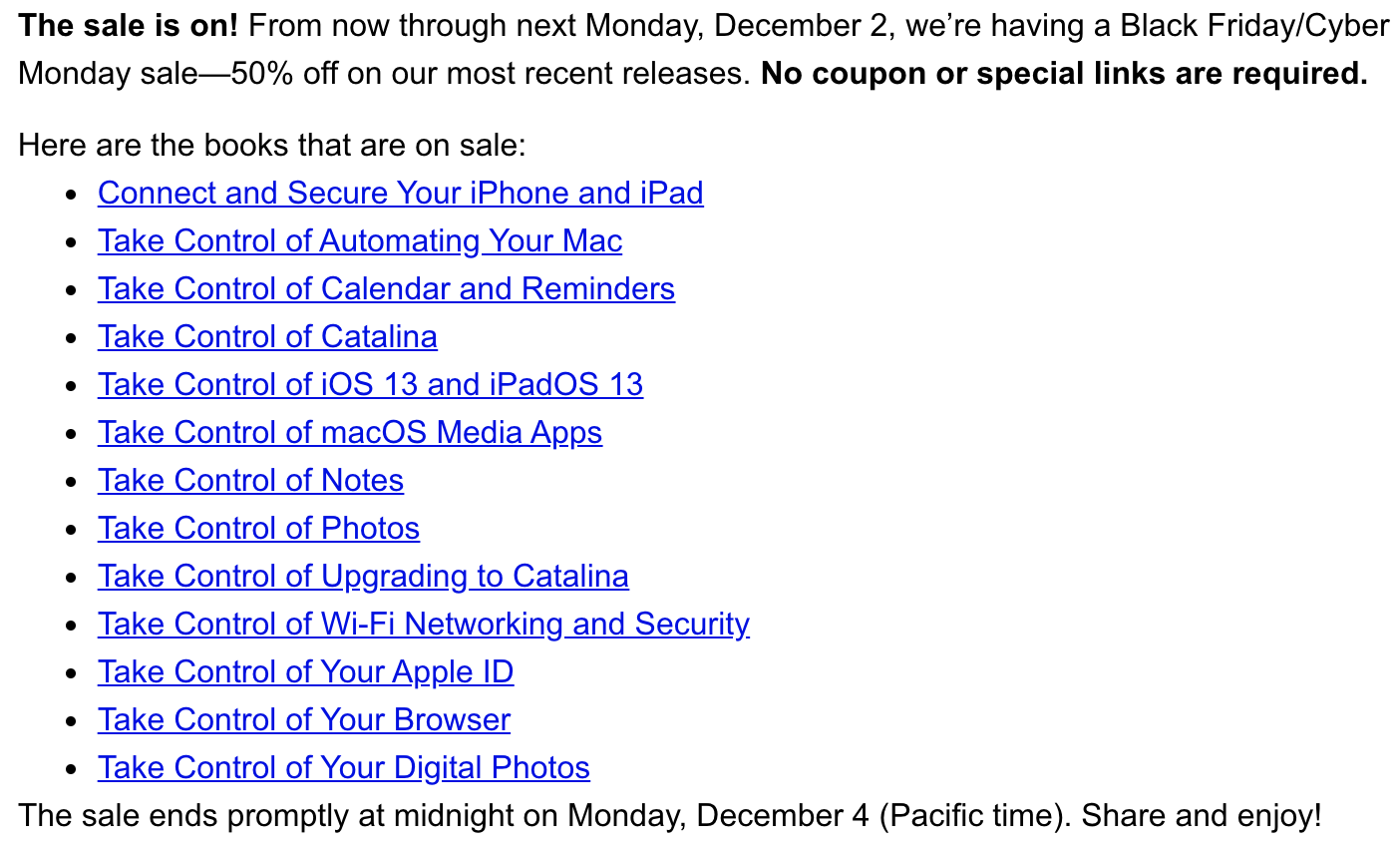Open Wi-Fi Networking and Security book link
This screenshot has height=848, width=1400.
click(424, 624)
